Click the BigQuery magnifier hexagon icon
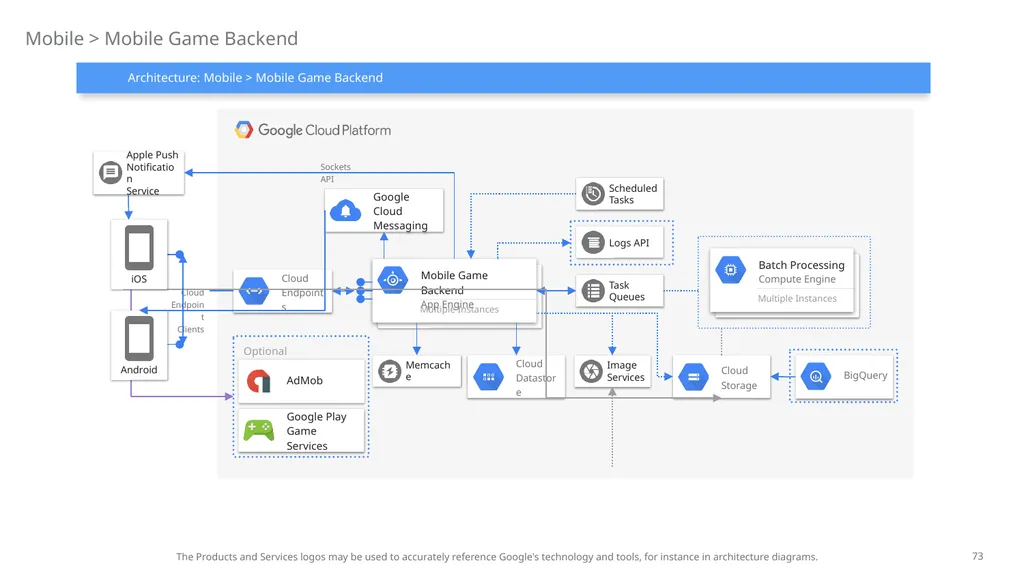 [816, 376]
